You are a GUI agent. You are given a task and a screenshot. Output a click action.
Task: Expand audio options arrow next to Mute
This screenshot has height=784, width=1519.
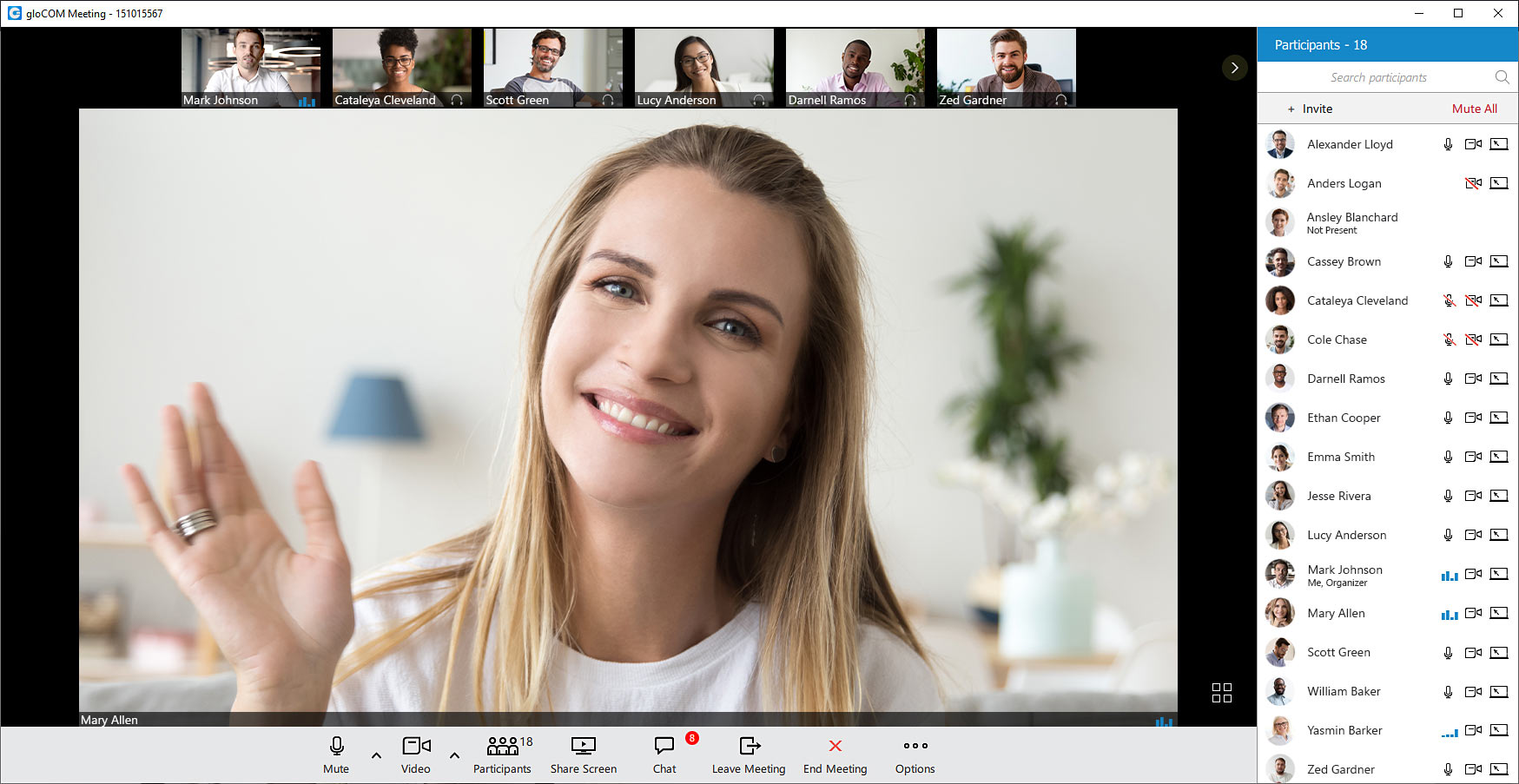tap(376, 755)
